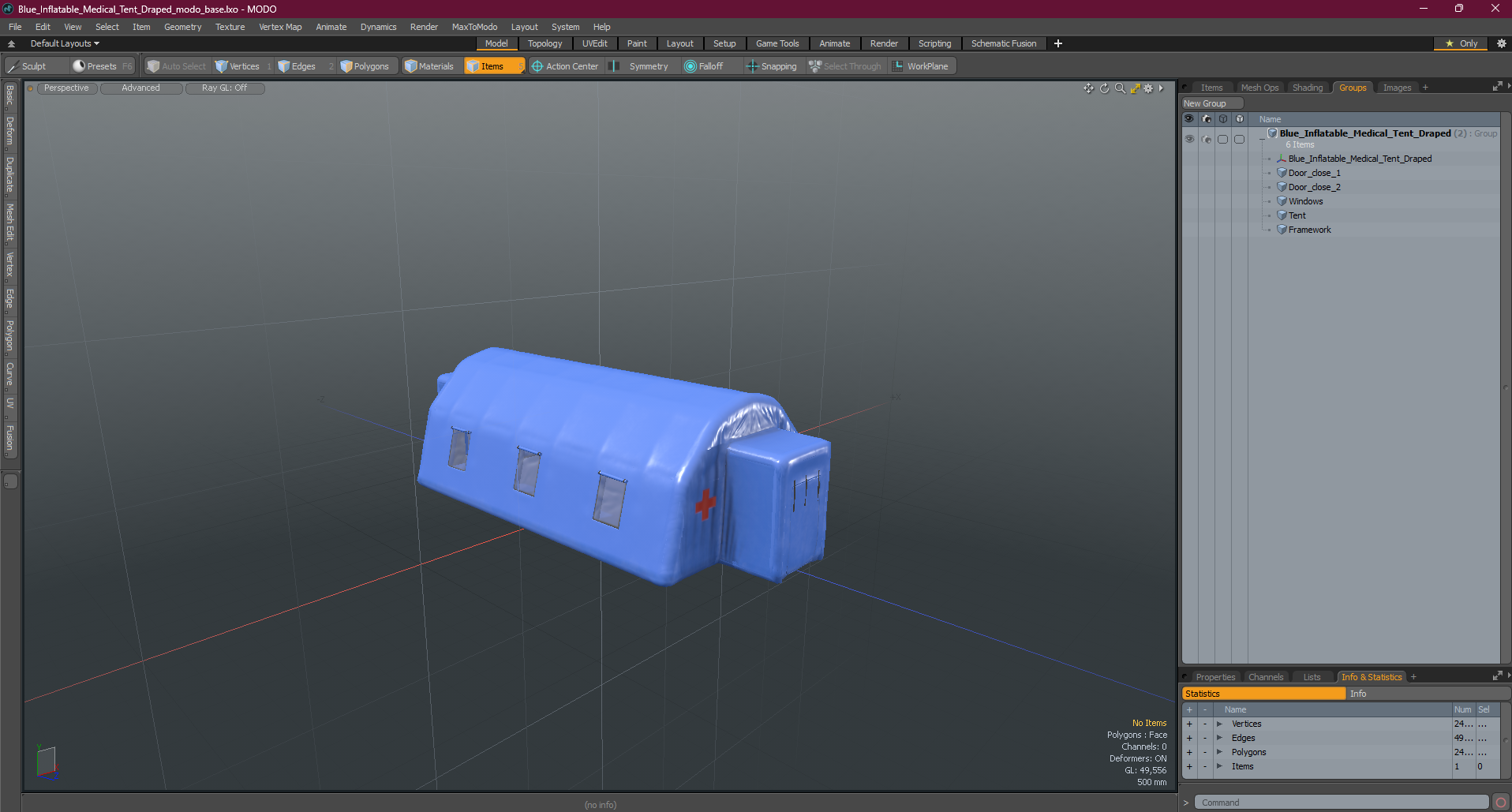Switch to the Shading panel tab

1307,88
